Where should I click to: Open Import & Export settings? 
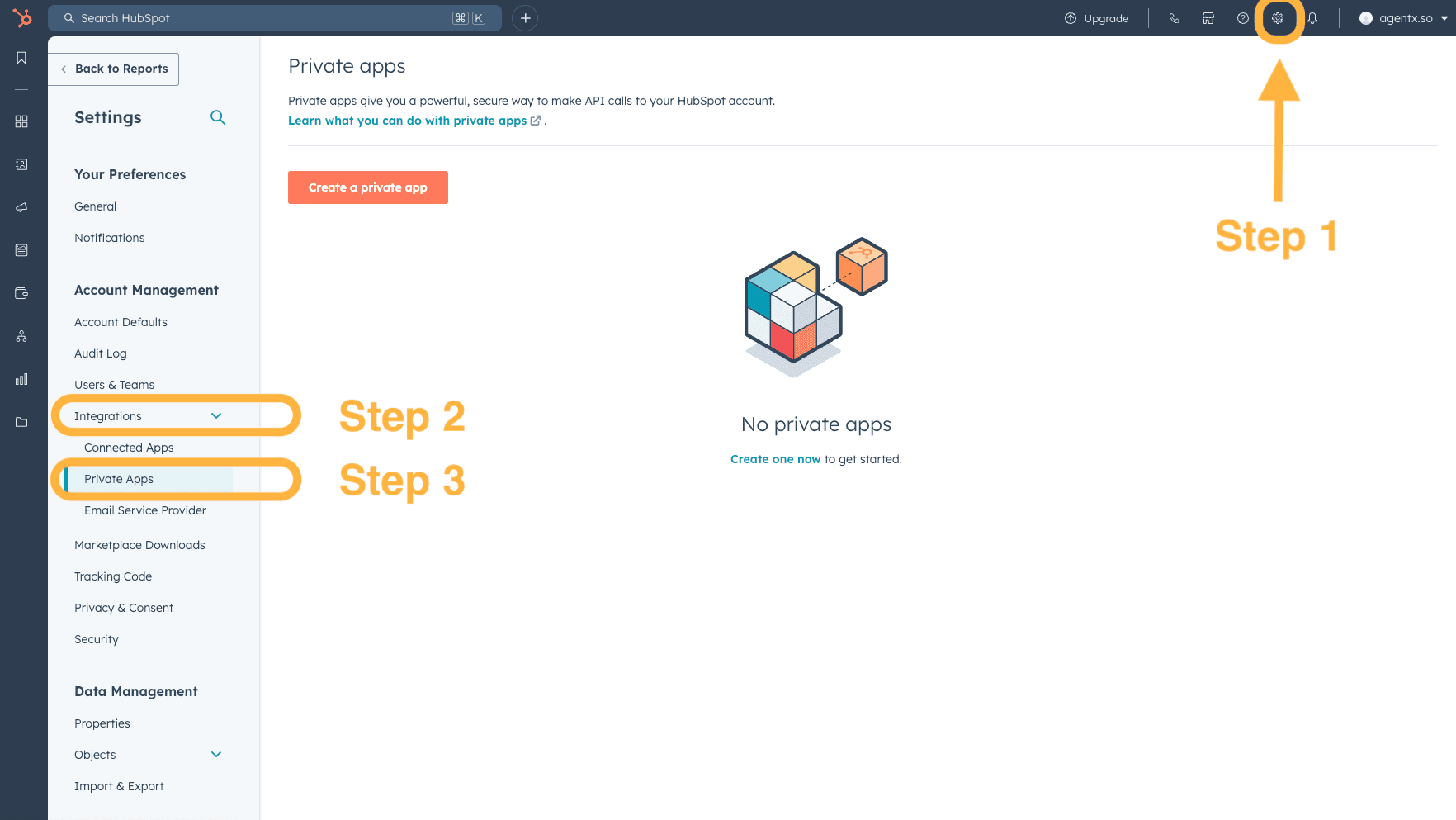pos(119,786)
